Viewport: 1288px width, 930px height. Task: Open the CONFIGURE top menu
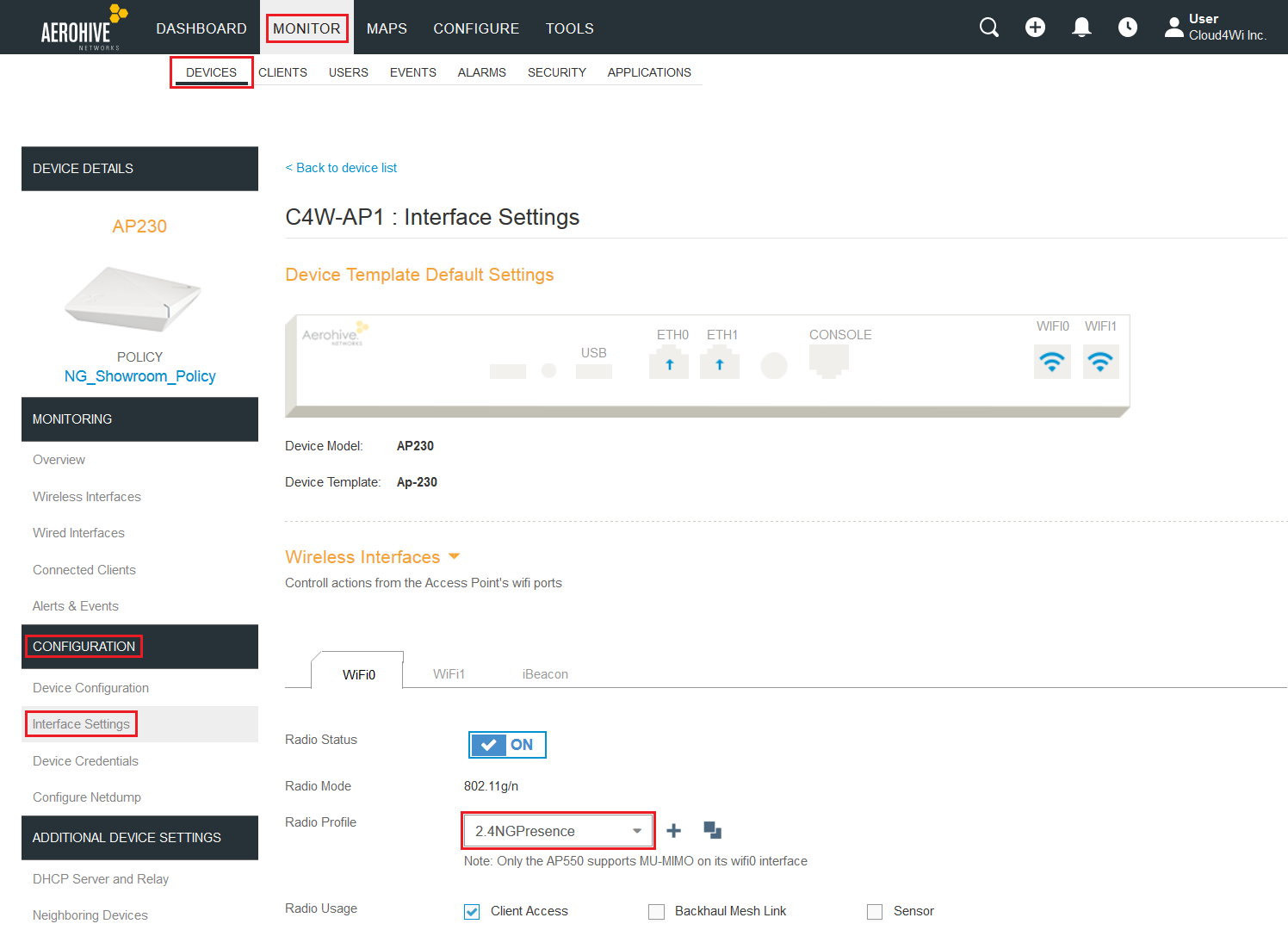pyautogui.click(x=476, y=28)
